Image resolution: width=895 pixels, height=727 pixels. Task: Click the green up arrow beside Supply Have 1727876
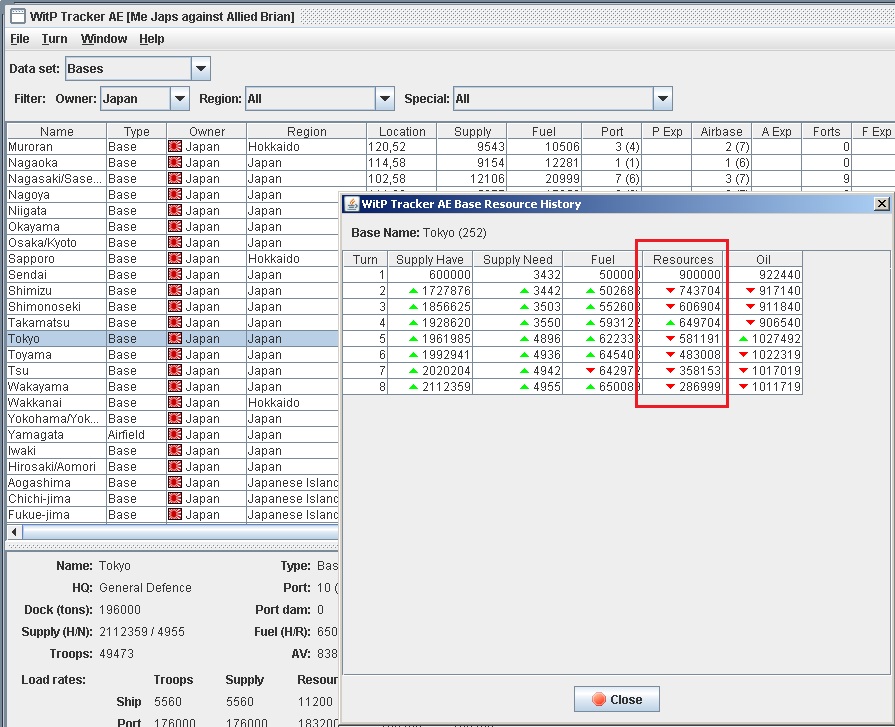(x=413, y=290)
